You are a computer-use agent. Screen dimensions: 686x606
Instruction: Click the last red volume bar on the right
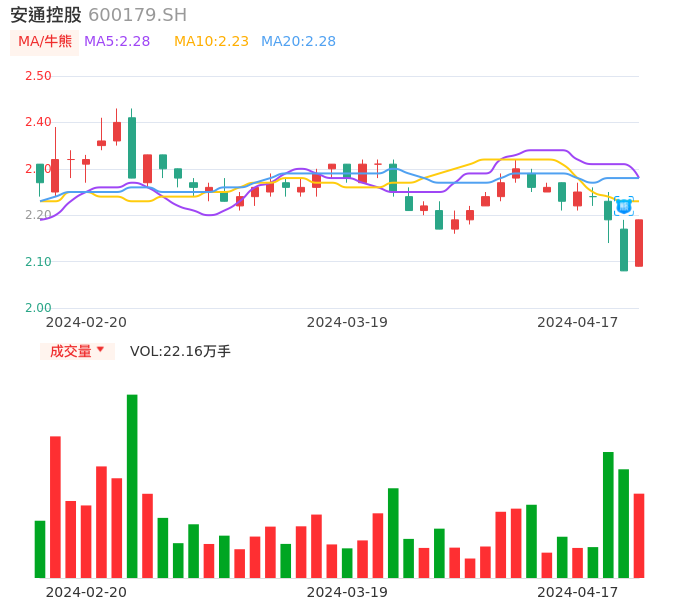[x=639, y=535]
